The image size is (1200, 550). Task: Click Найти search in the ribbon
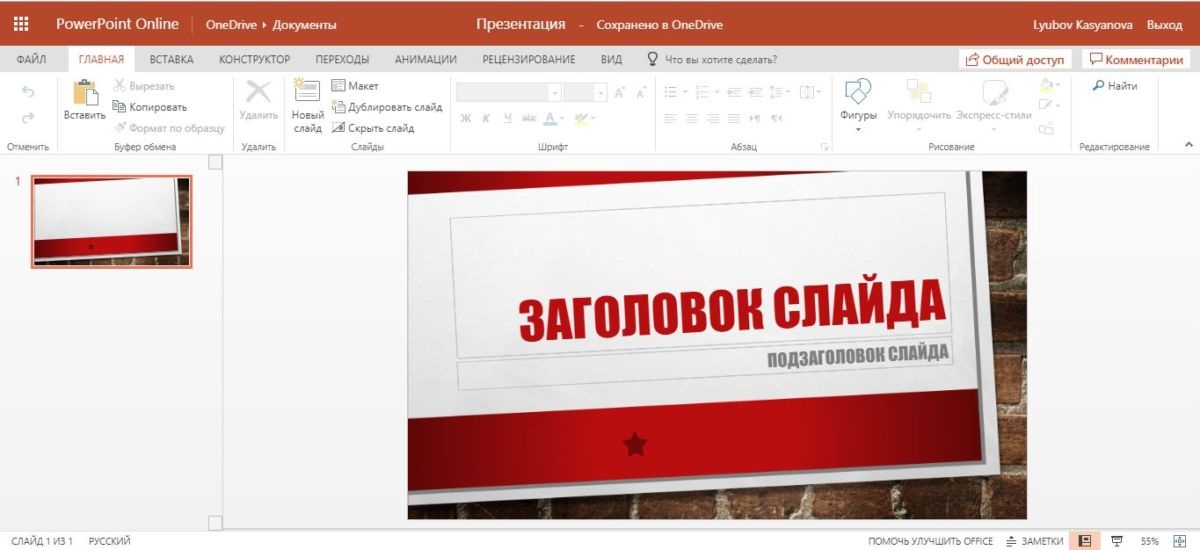1114,86
